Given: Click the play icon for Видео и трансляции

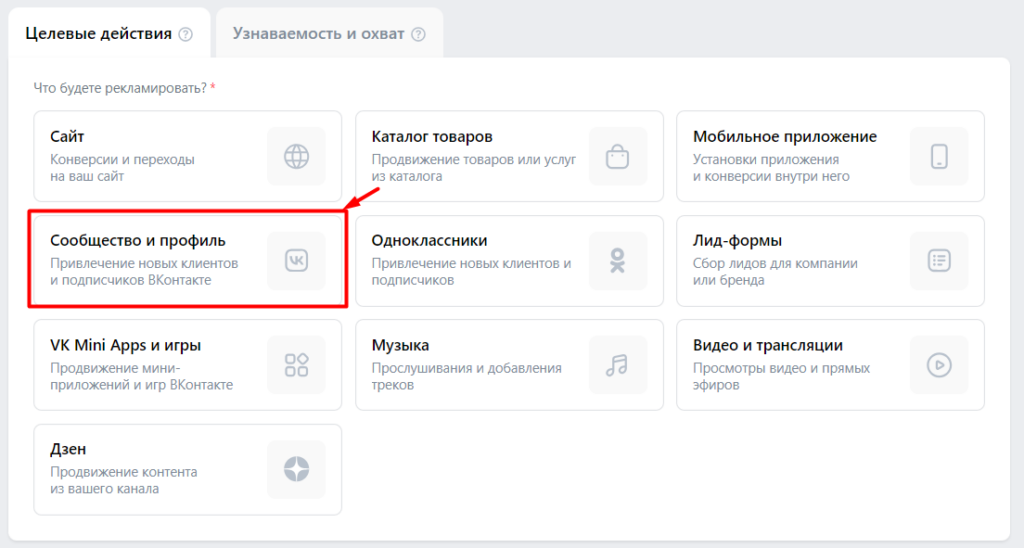Looking at the screenshot, I should [x=938, y=365].
